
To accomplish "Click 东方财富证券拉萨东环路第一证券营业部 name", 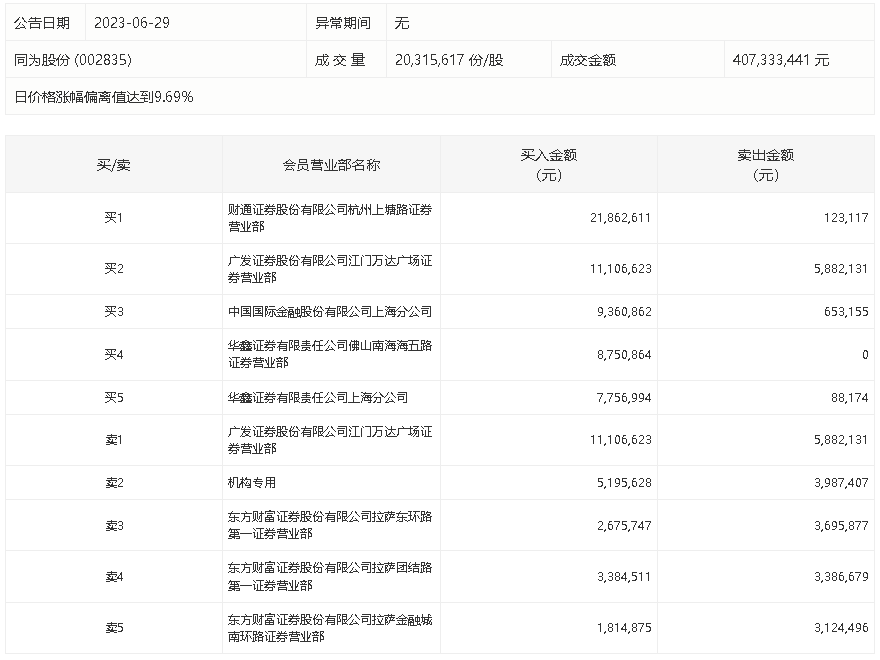I will pyautogui.click(x=330, y=525).
